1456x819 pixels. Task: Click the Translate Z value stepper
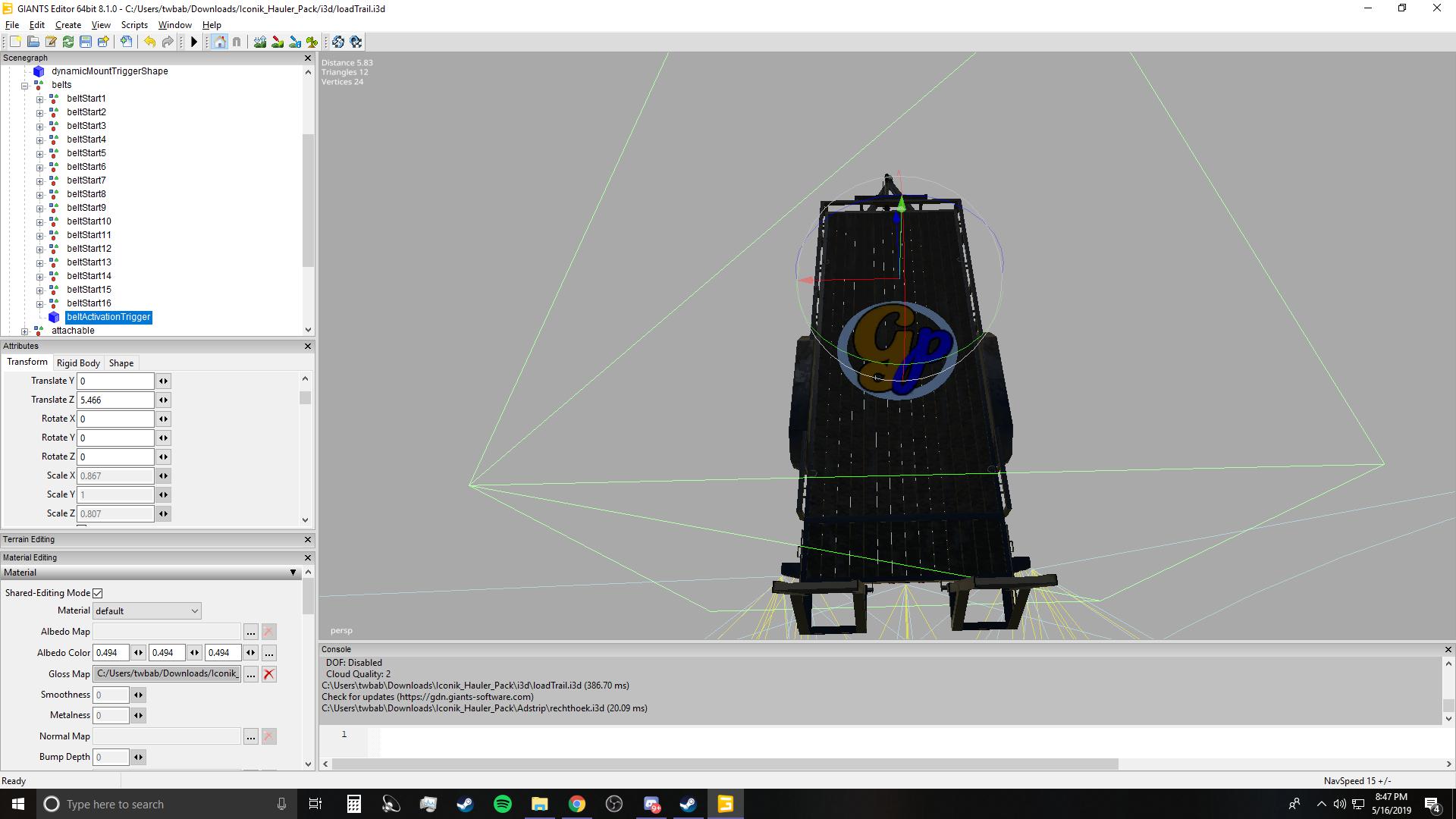coord(163,400)
